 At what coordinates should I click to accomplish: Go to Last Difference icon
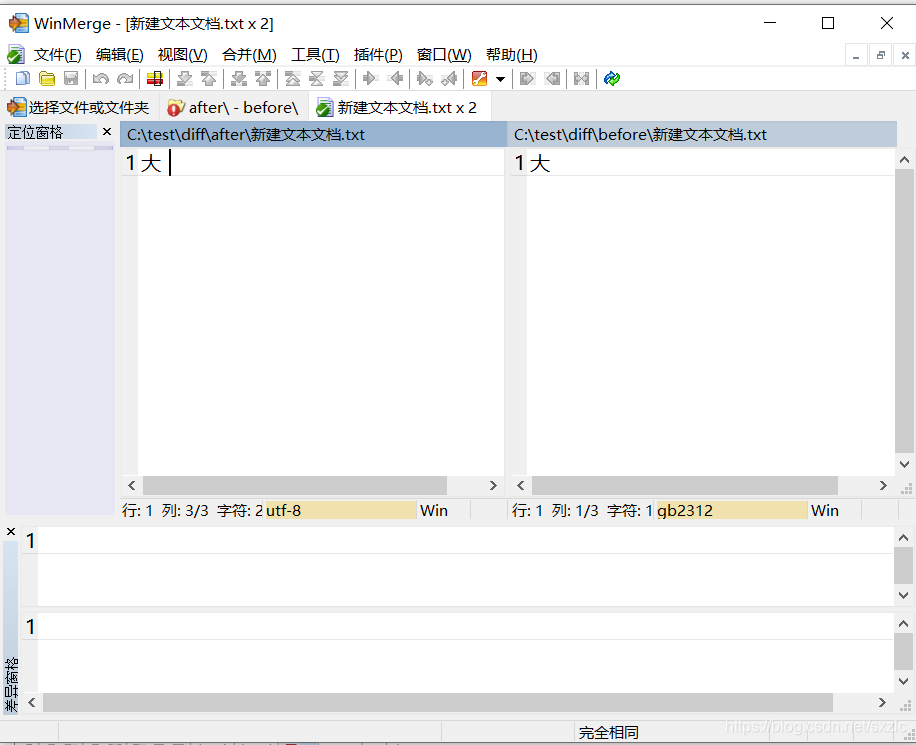[341, 78]
